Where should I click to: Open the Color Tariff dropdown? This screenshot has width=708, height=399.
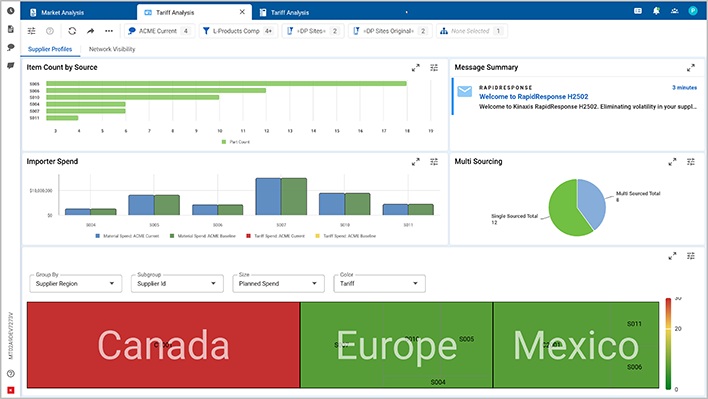(379, 283)
